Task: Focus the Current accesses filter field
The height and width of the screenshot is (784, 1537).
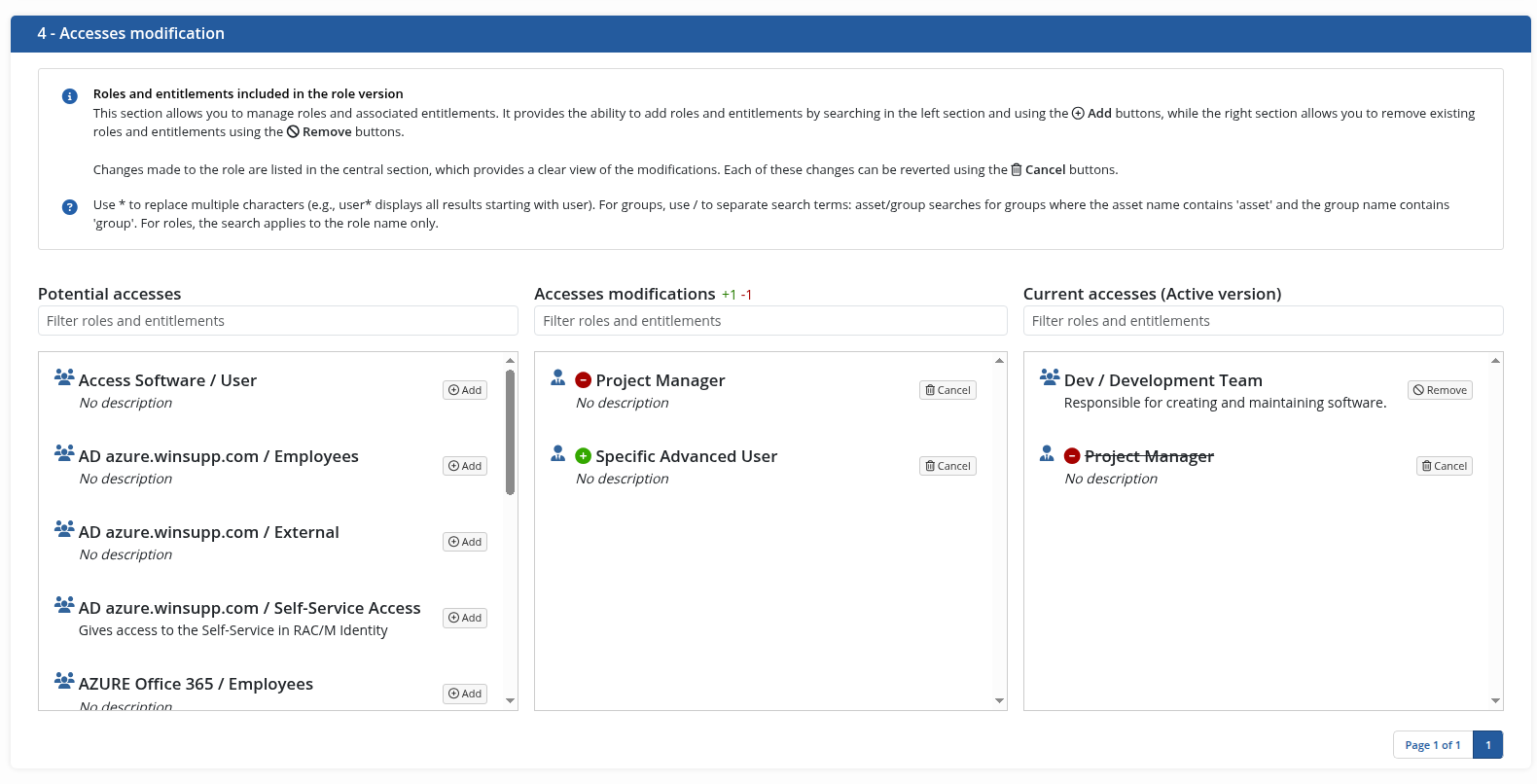Action: pos(1263,321)
